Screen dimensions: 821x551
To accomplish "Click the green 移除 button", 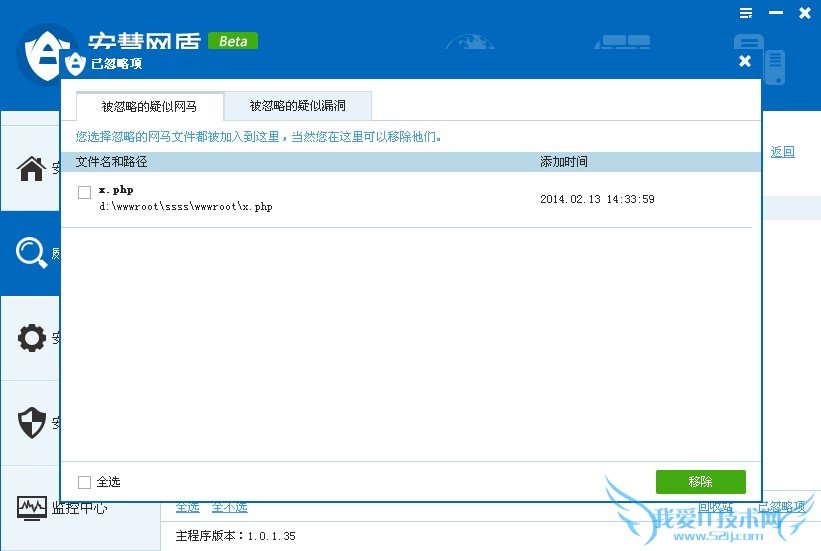I will tap(700, 482).
